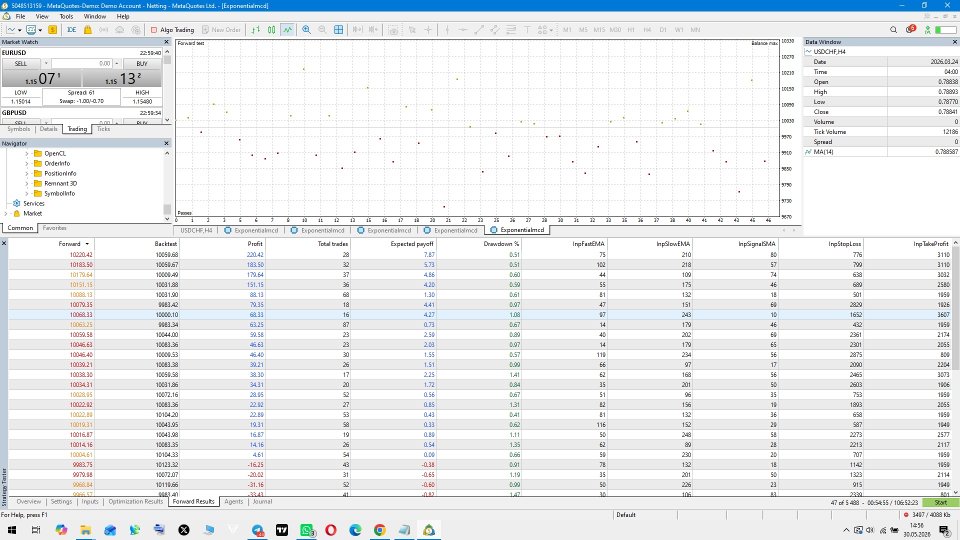
Task: Click EURUSD SELL button in Market Watch
Action: [21, 64]
